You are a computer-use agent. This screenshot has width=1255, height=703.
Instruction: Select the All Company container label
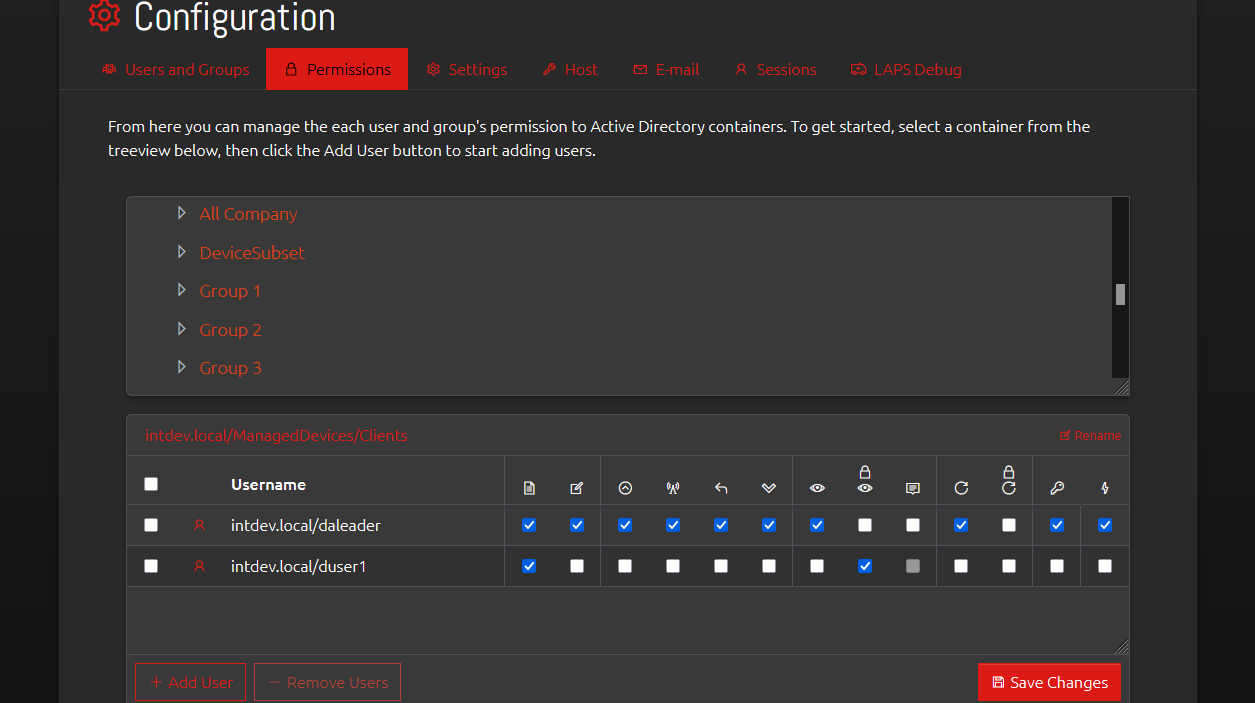pyautogui.click(x=248, y=214)
